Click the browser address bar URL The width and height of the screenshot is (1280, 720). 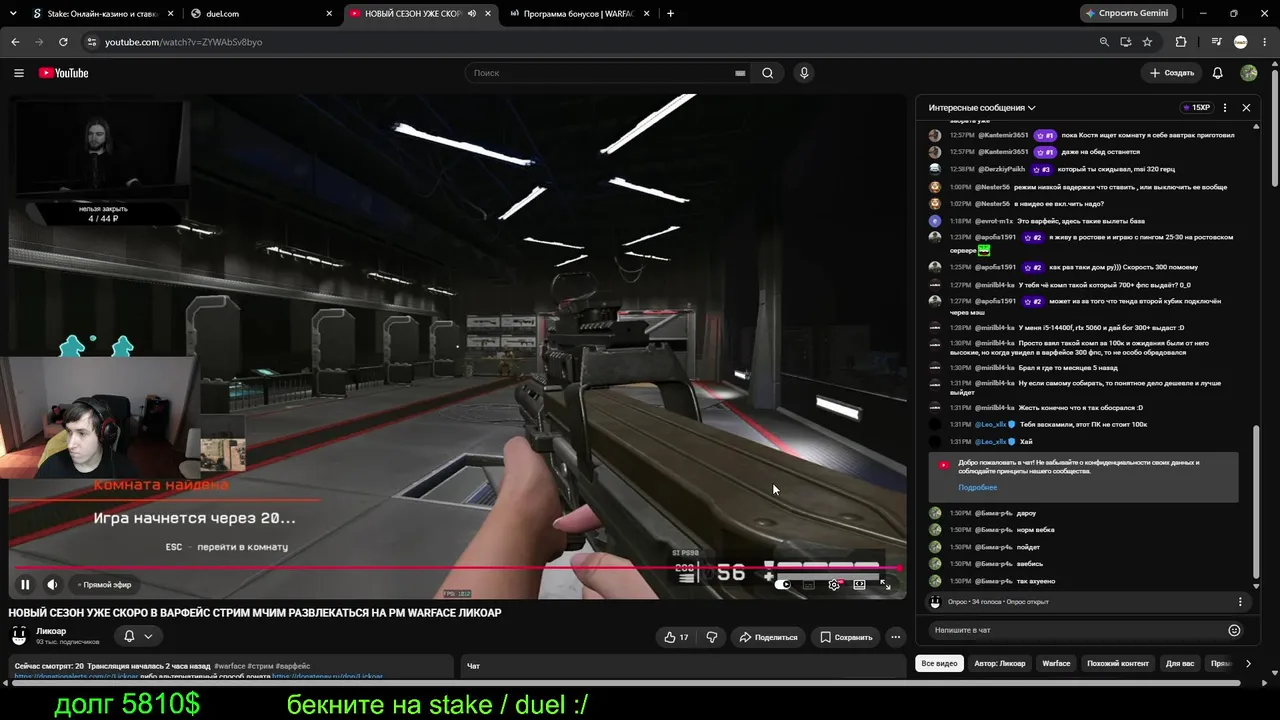[x=184, y=42]
